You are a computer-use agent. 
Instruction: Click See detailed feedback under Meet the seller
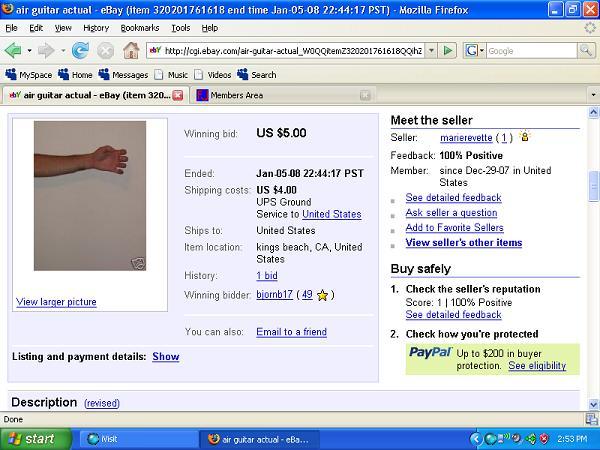453,198
